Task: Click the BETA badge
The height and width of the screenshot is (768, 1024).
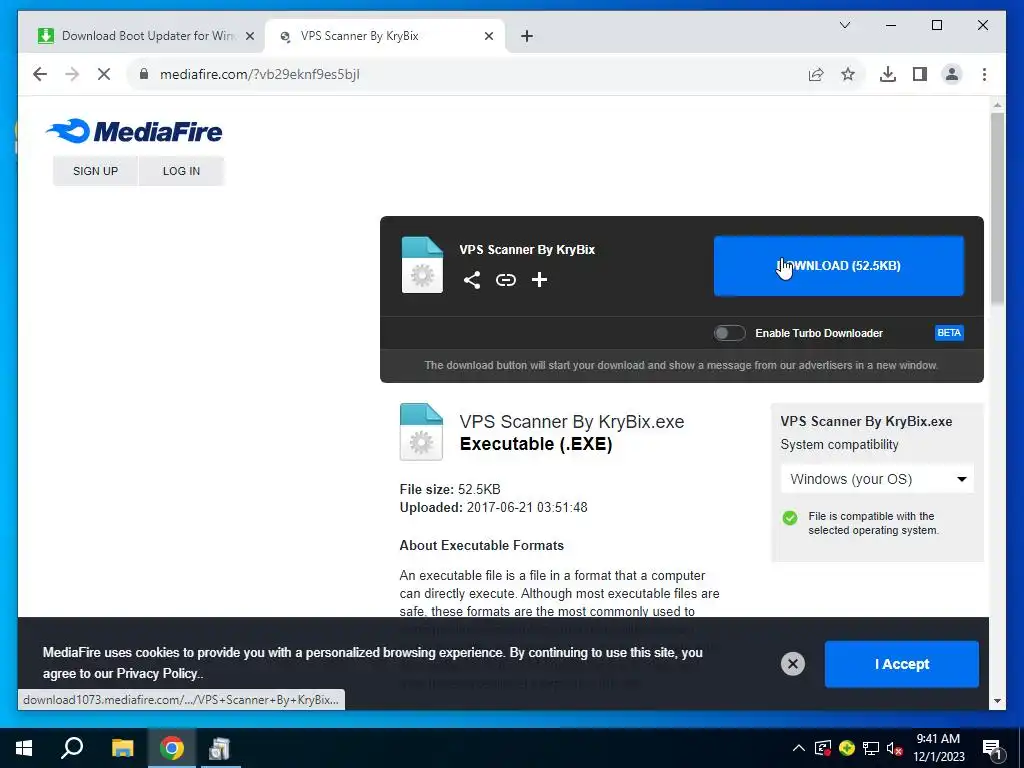Action: point(949,333)
